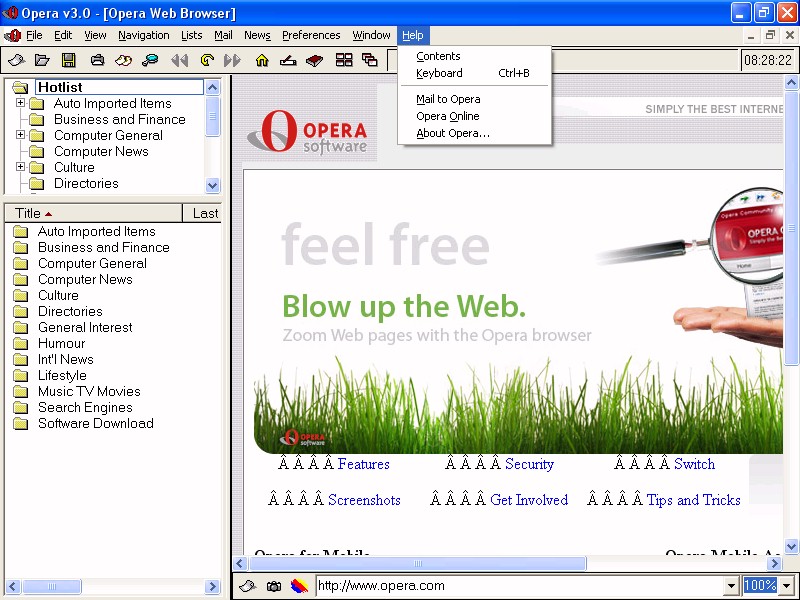Expand the Culture tree node
The width and height of the screenshot is (800, 600).
(x=20, y=166)
